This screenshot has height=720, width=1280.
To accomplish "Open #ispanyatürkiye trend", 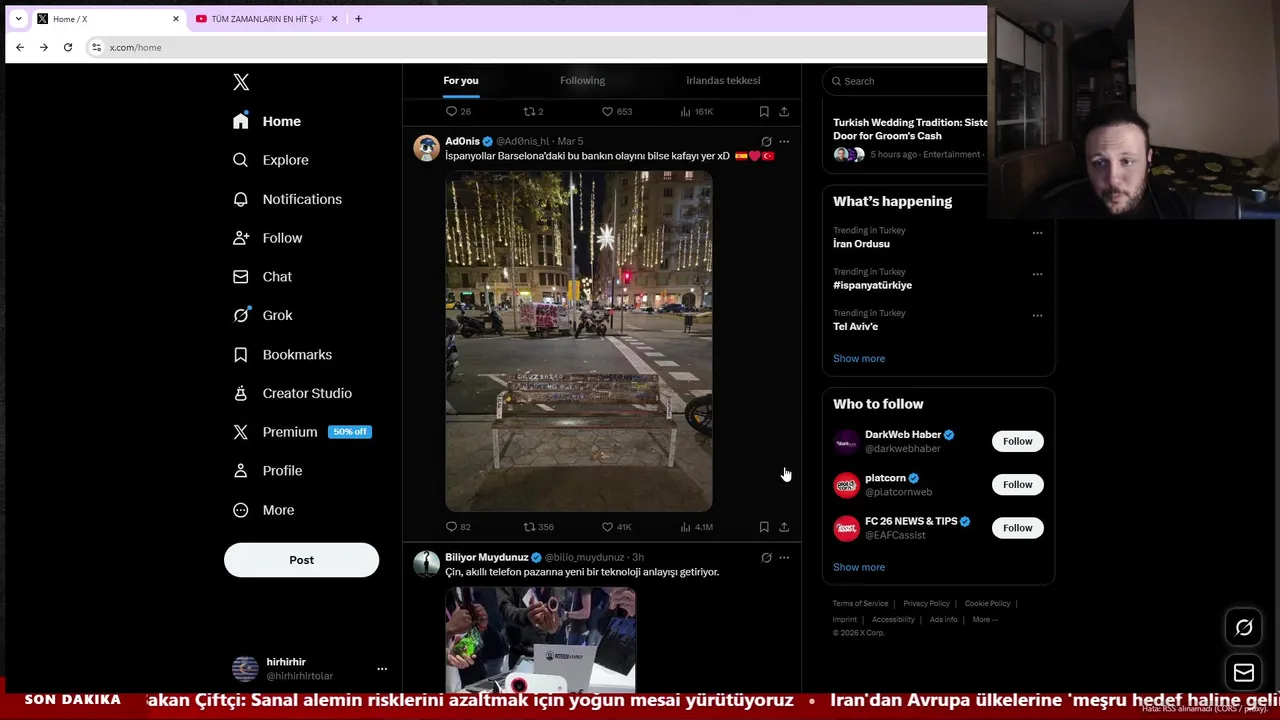I will point(872,285).
